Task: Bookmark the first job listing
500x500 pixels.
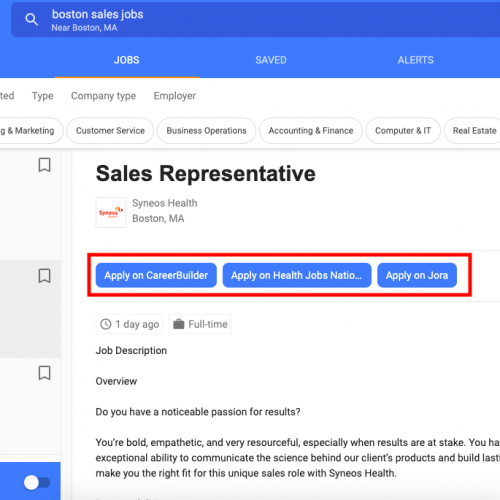Action: tap(44, 165)
